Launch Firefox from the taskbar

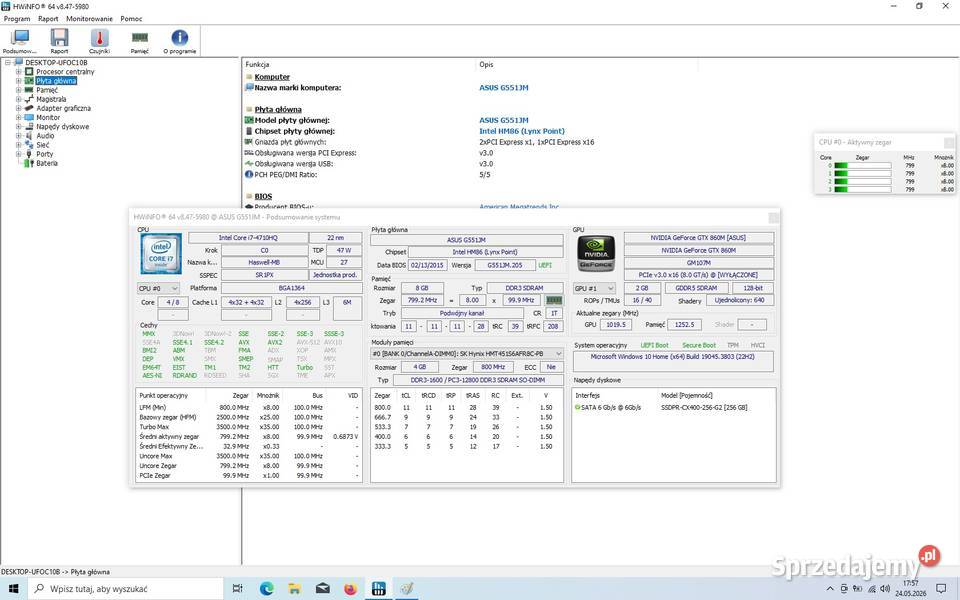(x=350, y=589)
